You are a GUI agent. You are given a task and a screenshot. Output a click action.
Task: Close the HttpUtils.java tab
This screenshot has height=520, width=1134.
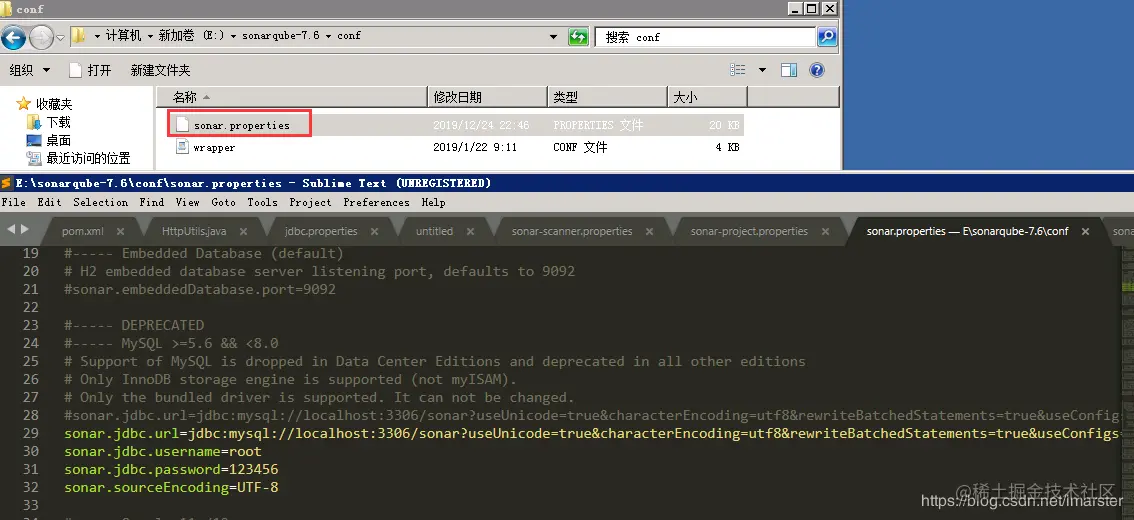[244, 231]
